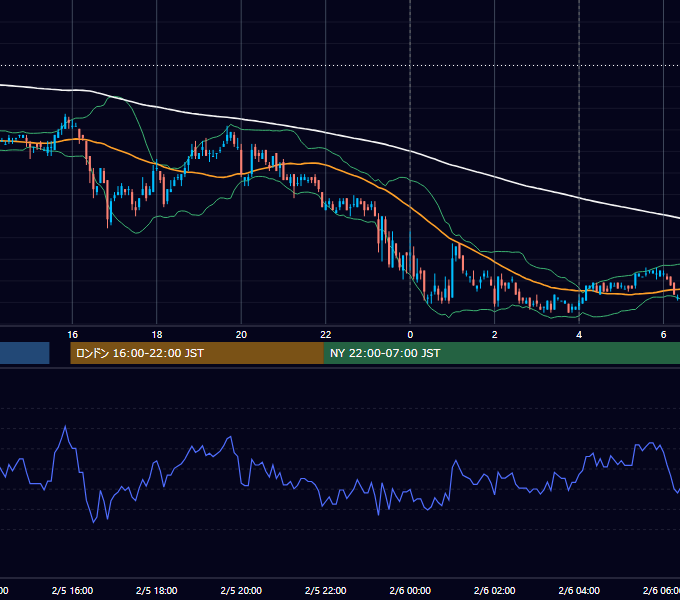Click the 4 hour label on the axis
This screenshot has width=680, height=600.
(x=579, y=335)
